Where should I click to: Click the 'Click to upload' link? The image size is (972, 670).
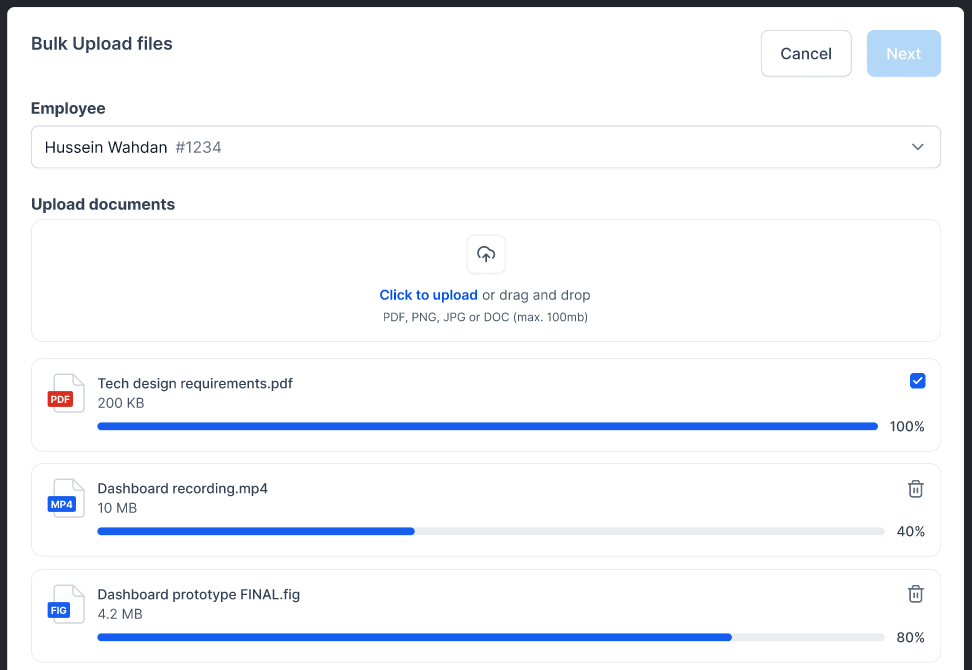pos(428,295)
